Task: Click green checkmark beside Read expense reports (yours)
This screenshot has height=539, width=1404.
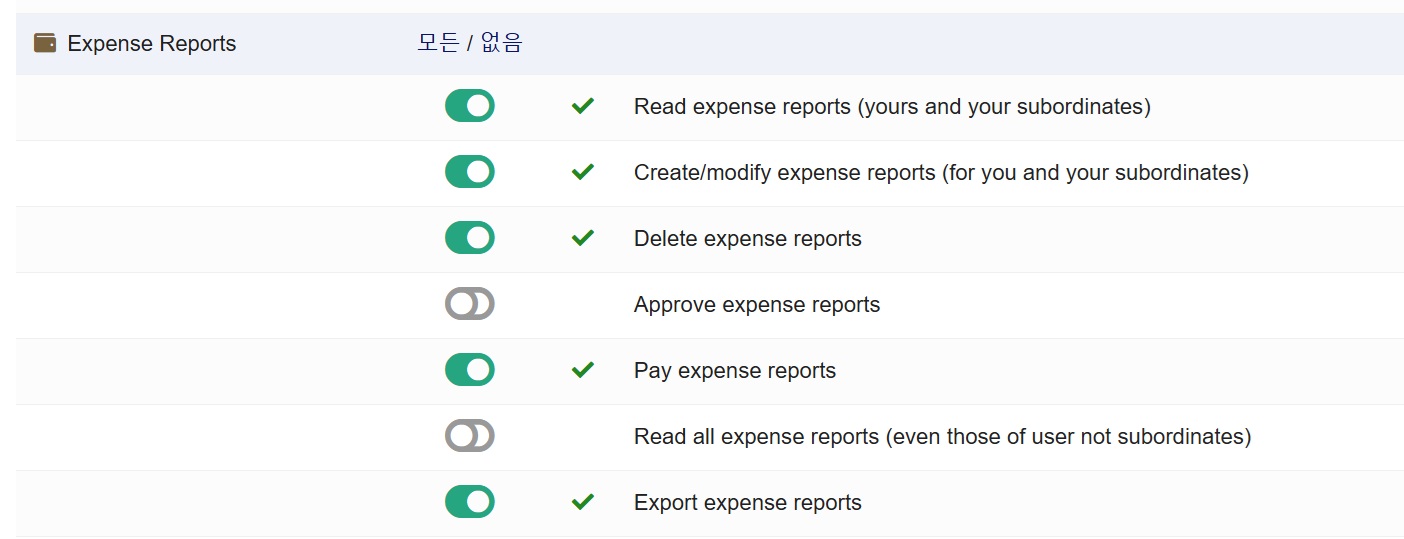Action: pos(582,106)
